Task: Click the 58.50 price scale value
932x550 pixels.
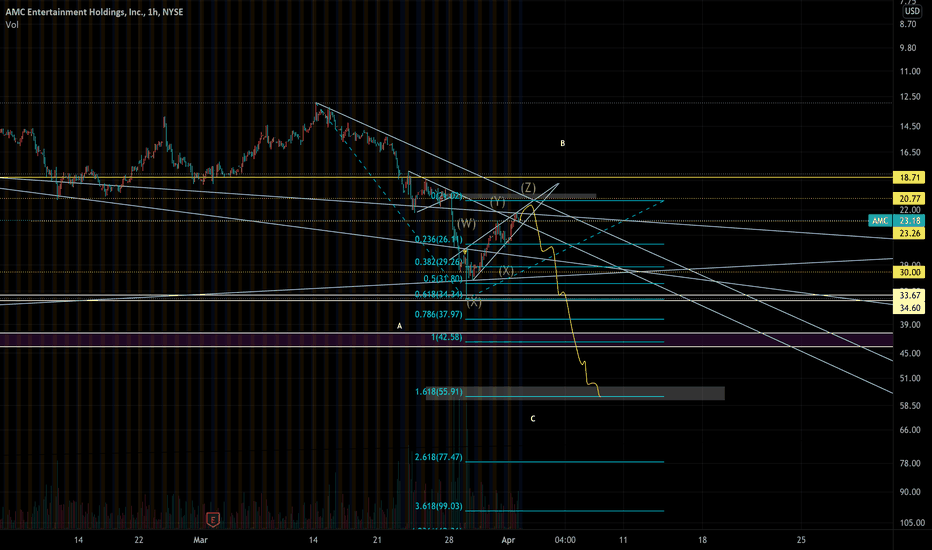Action: (x=910, y=406)
